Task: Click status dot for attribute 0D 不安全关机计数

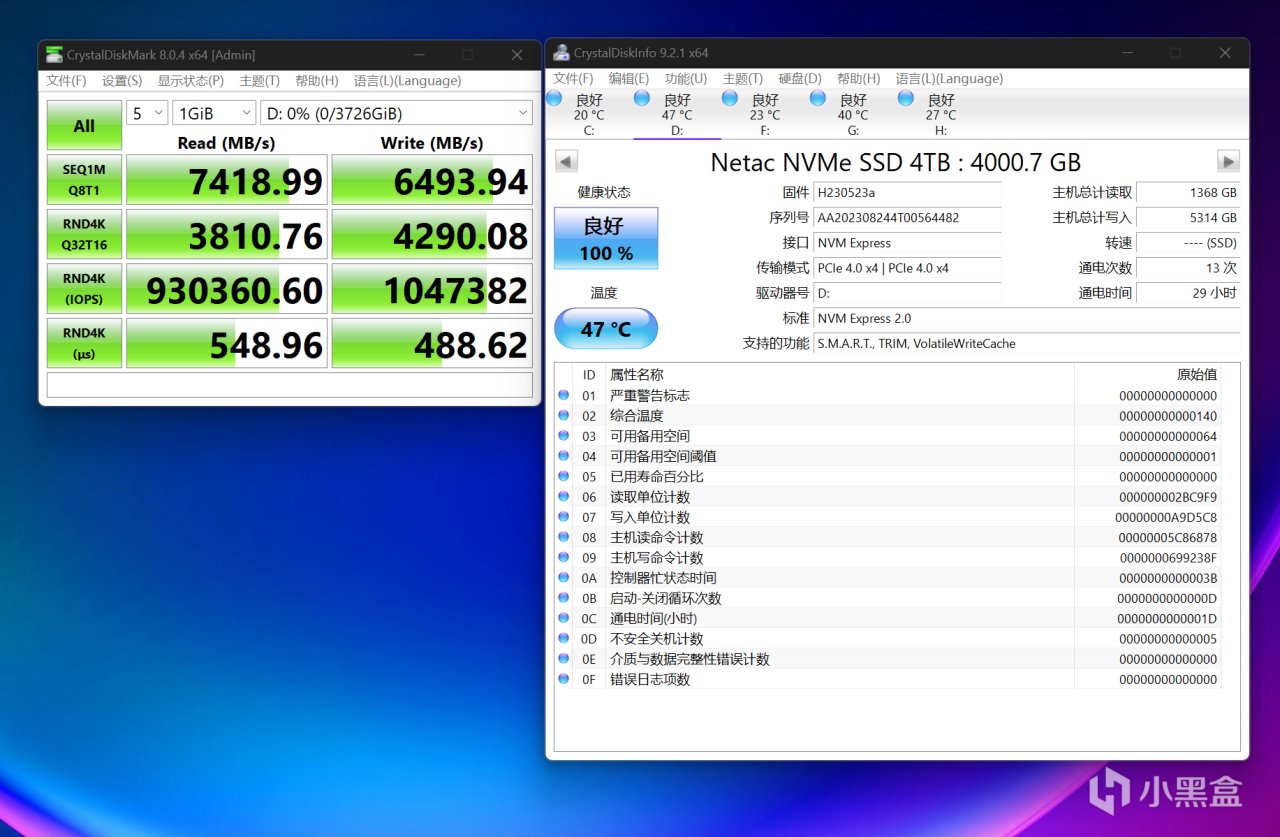Action: 564,639
